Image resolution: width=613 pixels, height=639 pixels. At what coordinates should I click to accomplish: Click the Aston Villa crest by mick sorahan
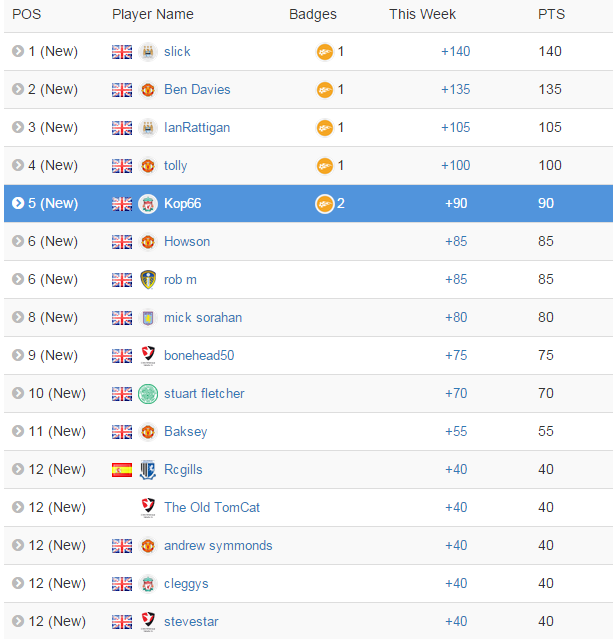(x=147, y=318)
